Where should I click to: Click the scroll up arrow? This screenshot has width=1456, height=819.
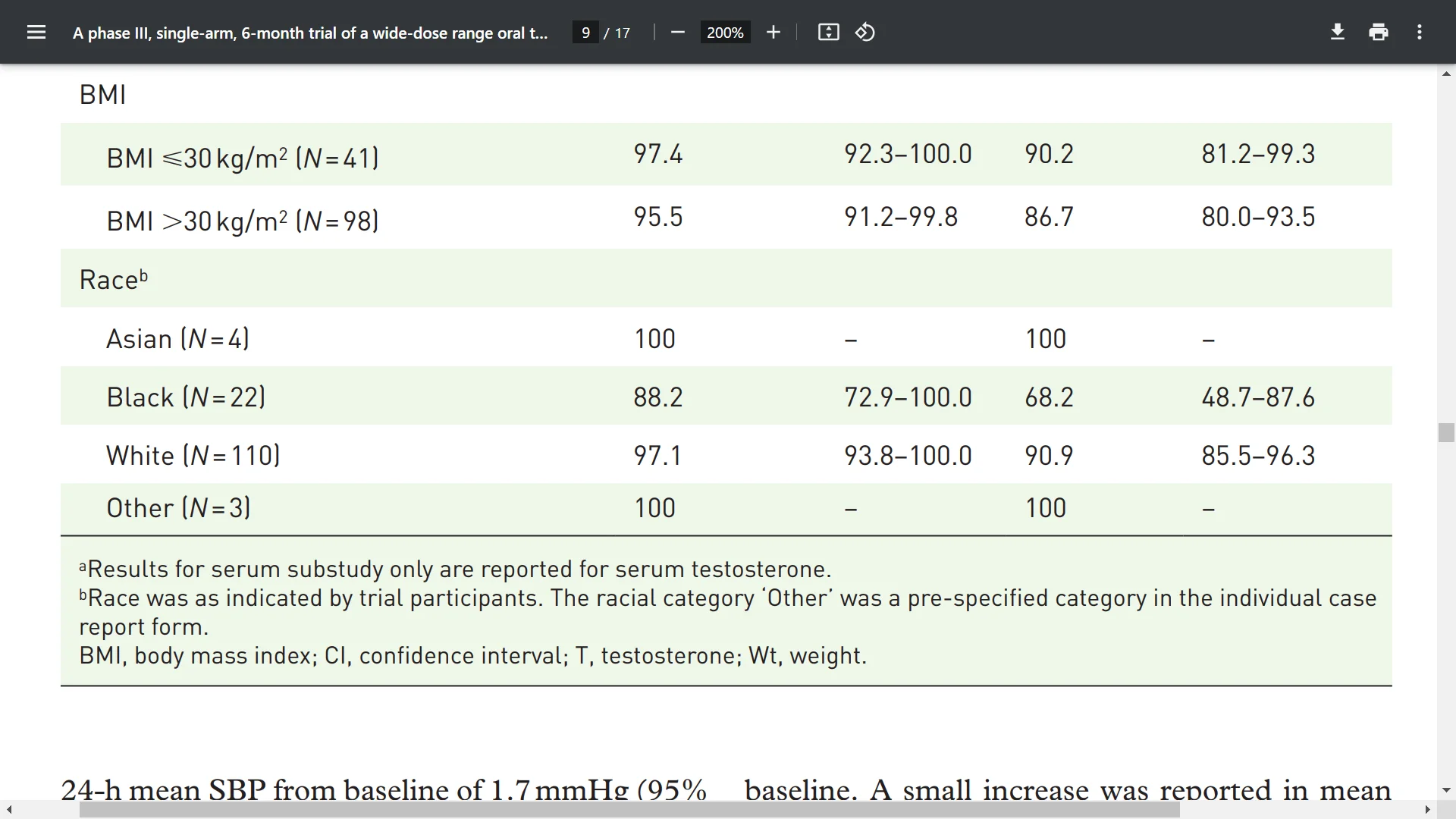(1446, 74)
